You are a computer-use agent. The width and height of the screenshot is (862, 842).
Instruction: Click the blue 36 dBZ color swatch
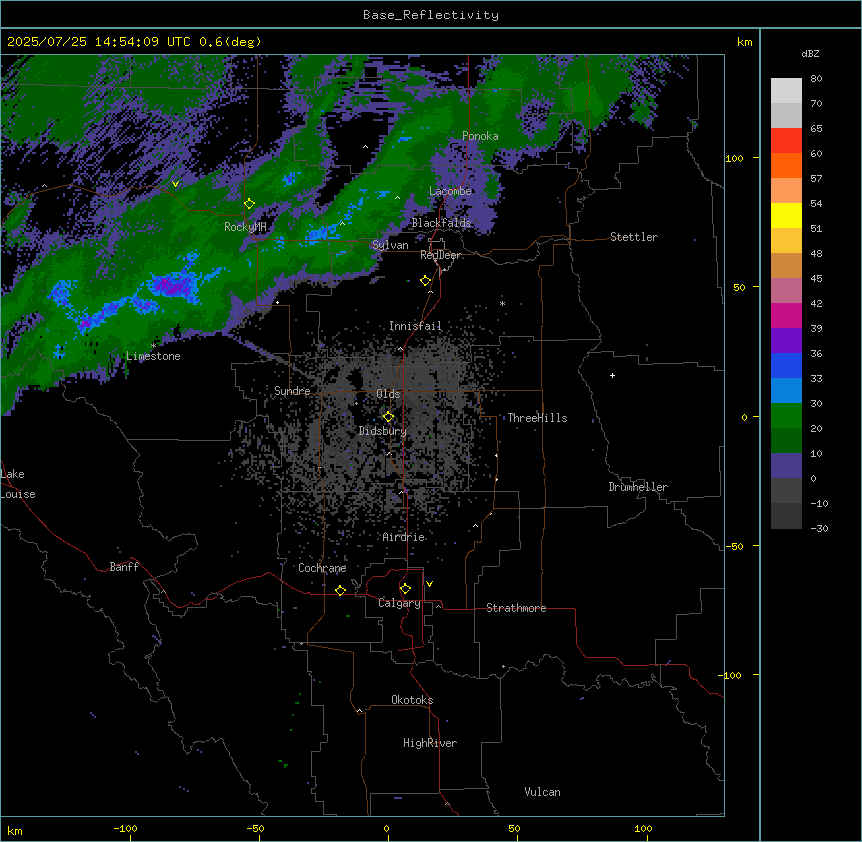pos(786,365)
